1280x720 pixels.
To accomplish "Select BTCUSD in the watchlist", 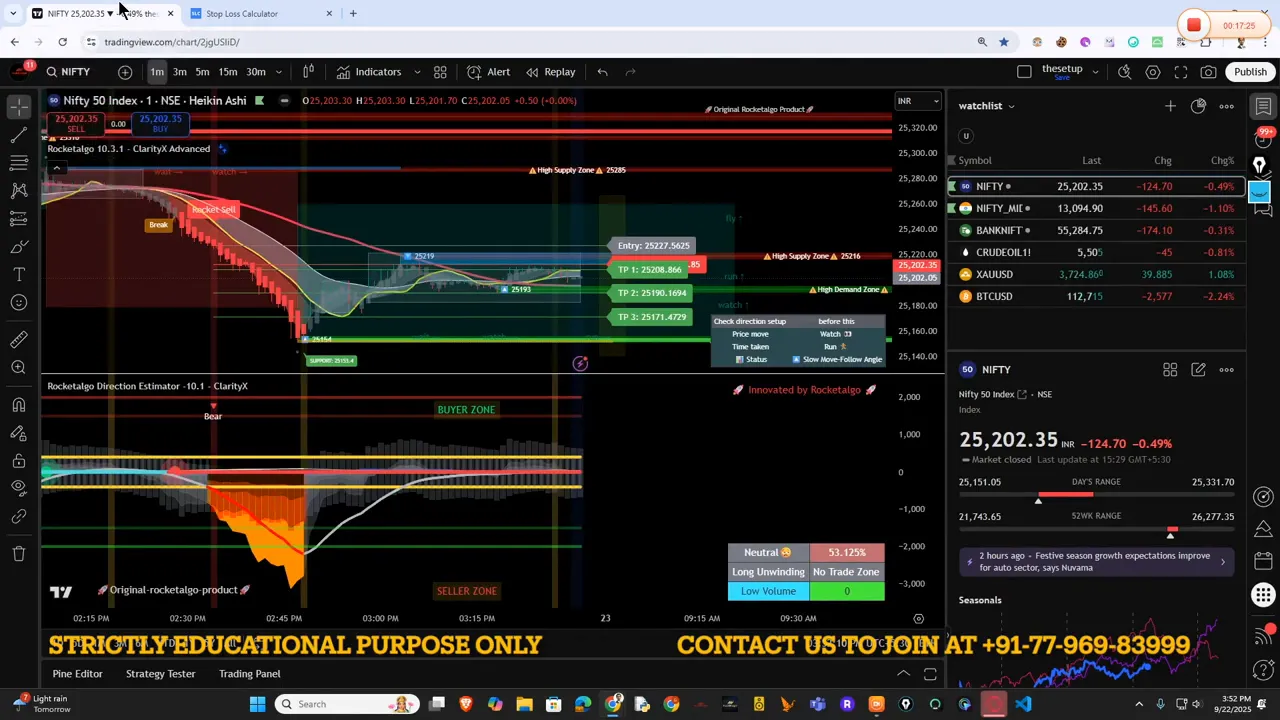I will [x=994, y=297].
